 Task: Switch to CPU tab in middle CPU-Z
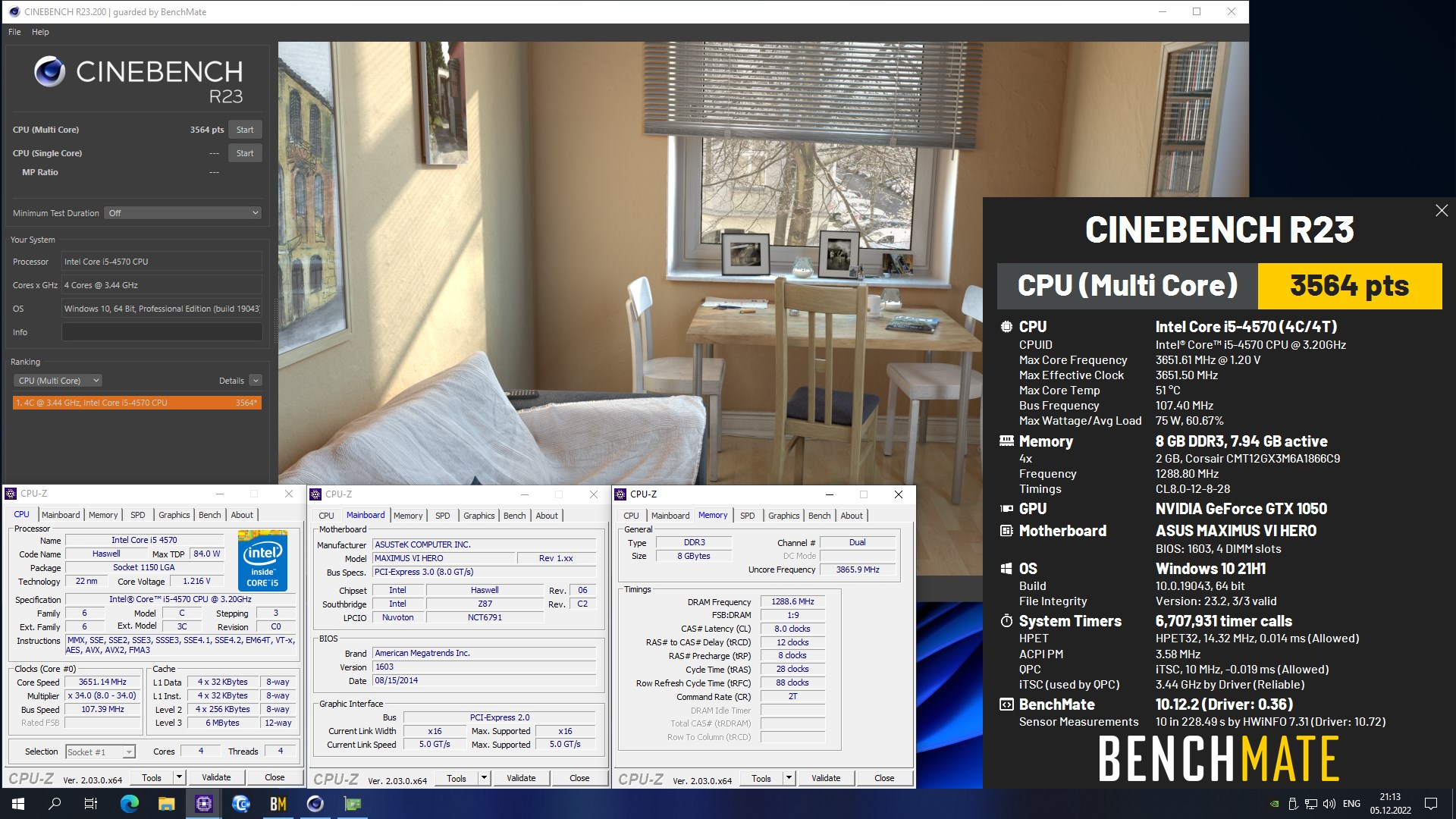click(326, 516)
